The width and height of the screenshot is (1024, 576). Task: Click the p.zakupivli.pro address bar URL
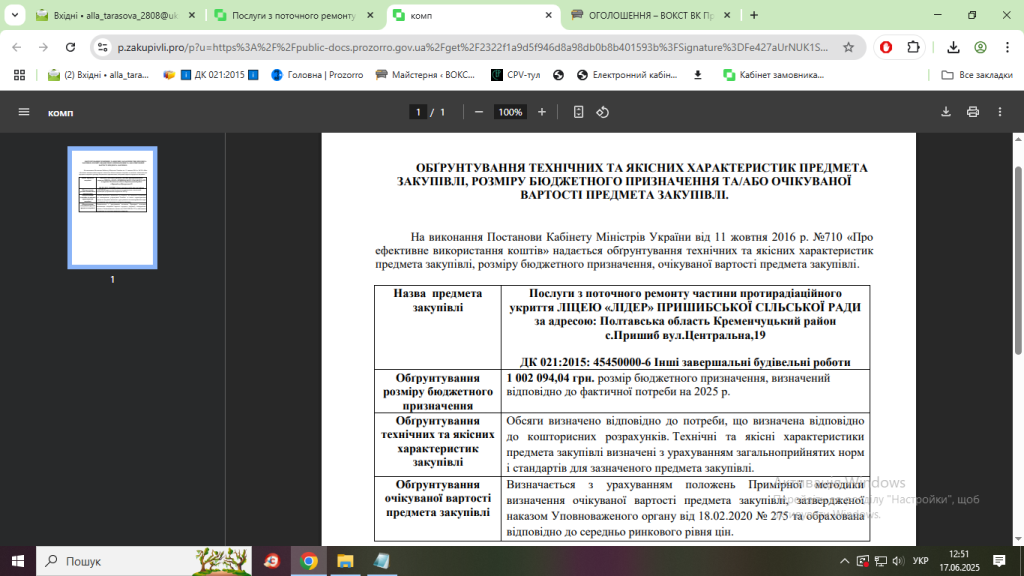click(472, 47)
